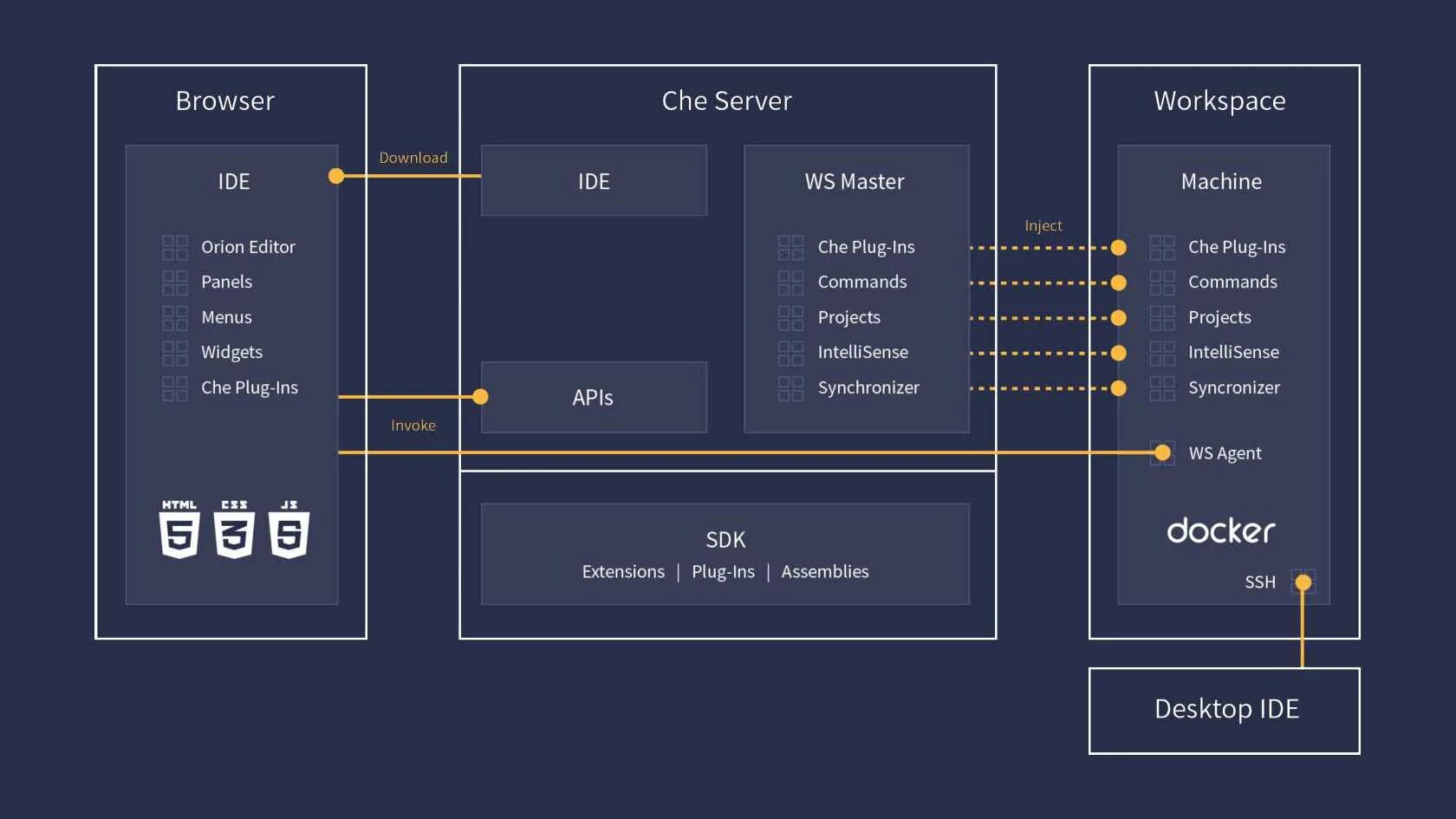Click the WS Master heading
Image resolution: width=1456 pixels, height=819 pixels.
pos(855,181)
